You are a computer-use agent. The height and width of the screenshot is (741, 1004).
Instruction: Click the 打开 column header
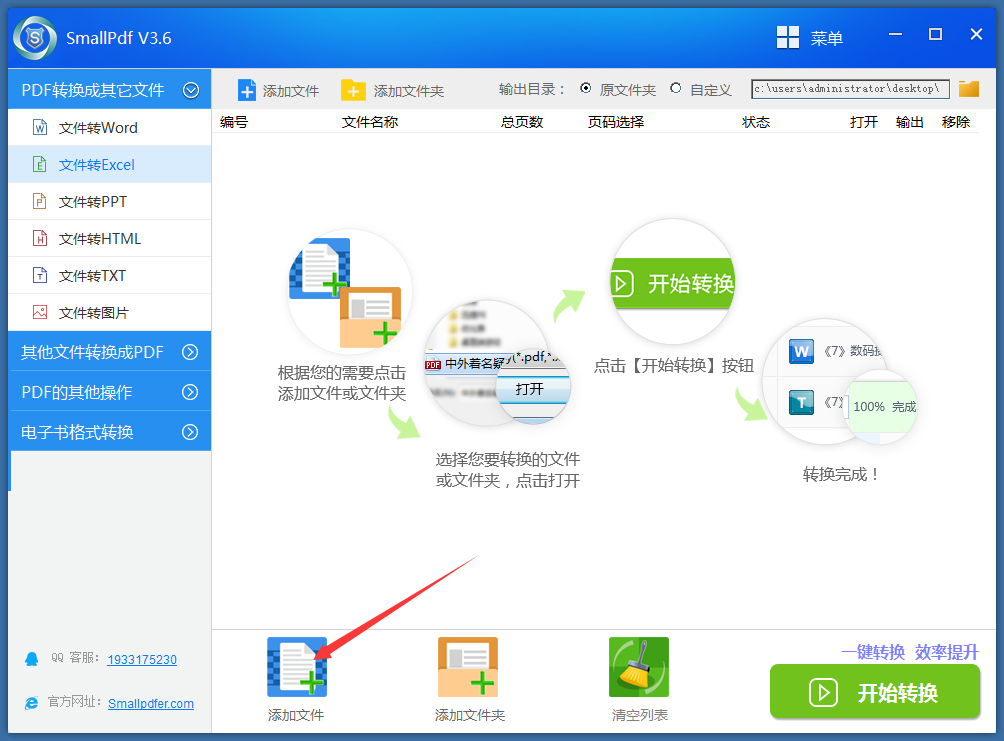coord(864,122)
